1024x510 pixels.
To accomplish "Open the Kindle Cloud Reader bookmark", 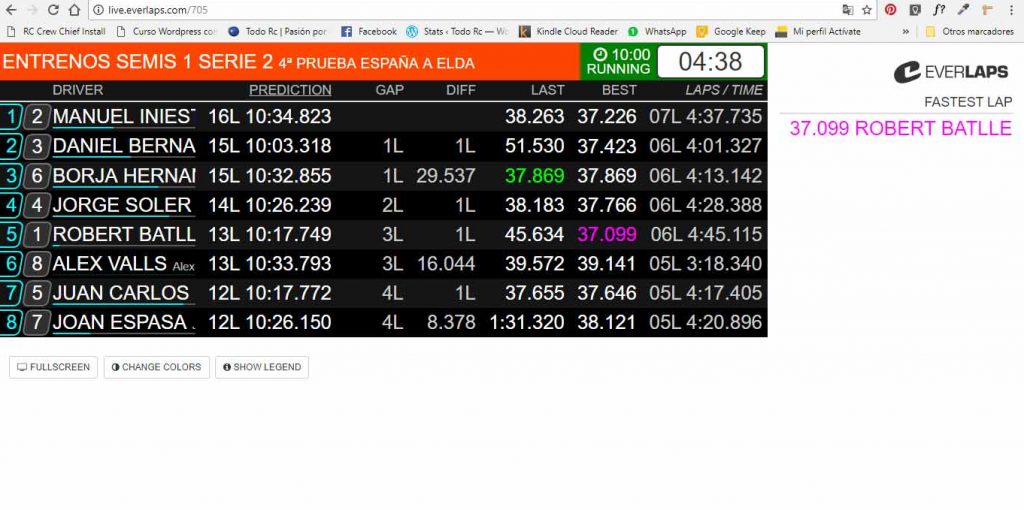I will coord(568,32).
